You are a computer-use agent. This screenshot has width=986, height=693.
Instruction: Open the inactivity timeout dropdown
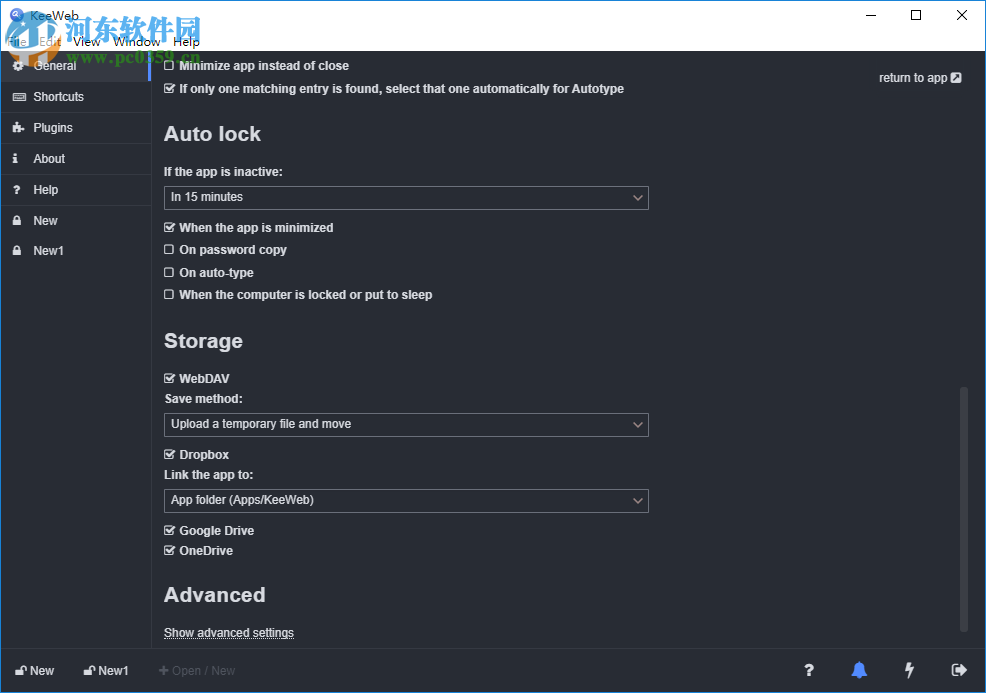click(405, 197)
